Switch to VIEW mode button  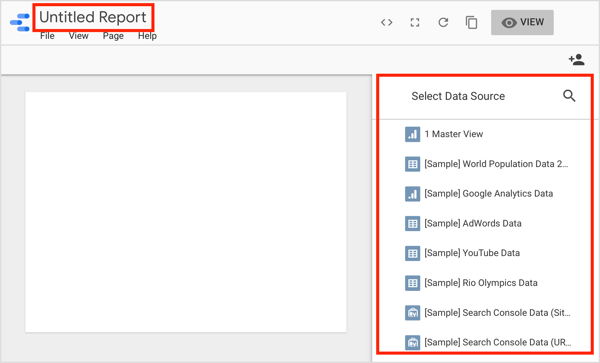522,23
